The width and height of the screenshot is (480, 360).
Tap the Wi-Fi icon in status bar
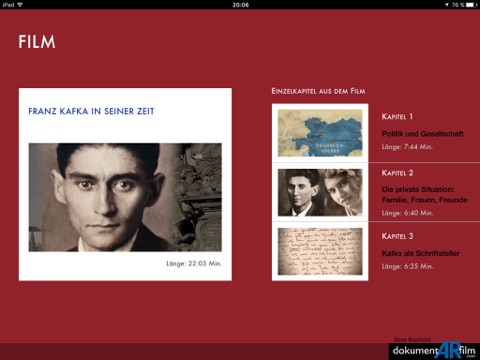point(20,5)
